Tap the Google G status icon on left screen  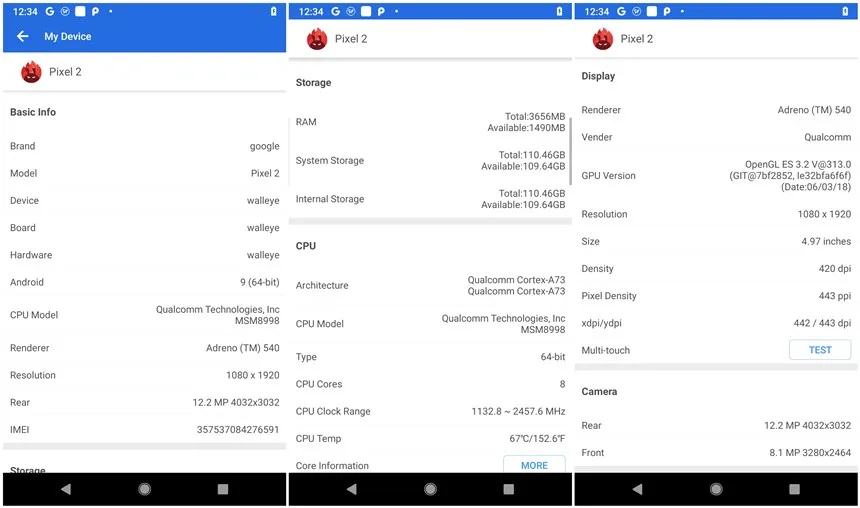(x=49, y=11)
